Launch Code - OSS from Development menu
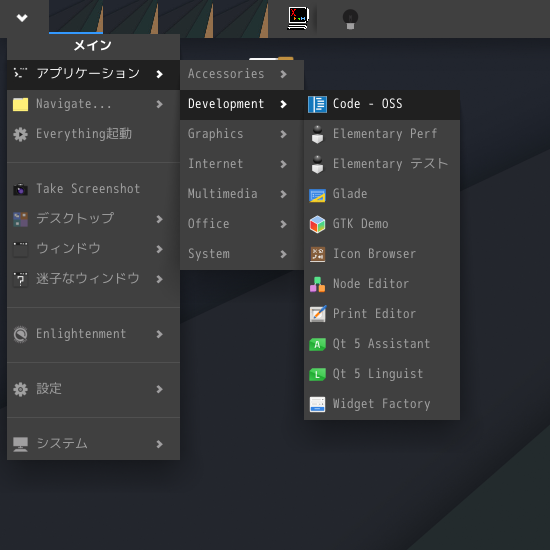 [382, 104]
